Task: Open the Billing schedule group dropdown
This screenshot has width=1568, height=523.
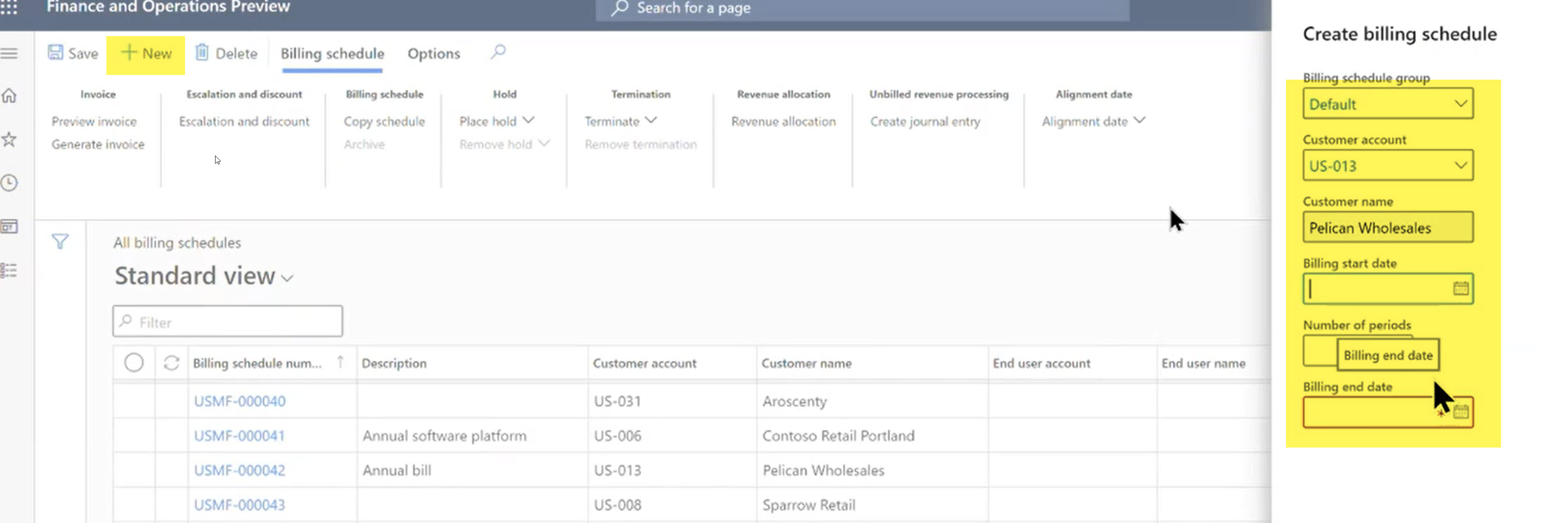Action: coord(1460,103)
